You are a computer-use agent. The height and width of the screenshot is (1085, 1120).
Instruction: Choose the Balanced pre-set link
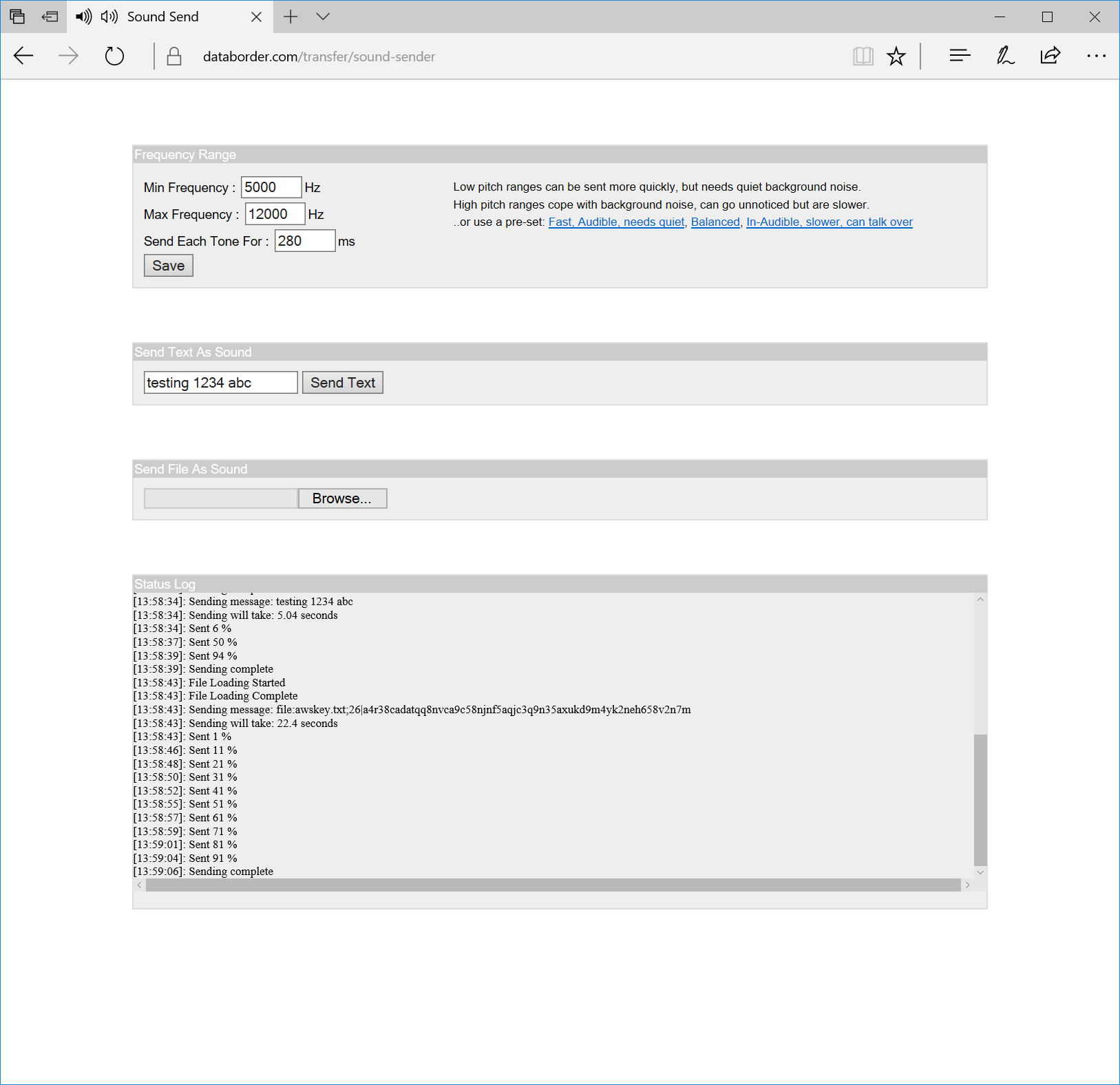(715, 222)
